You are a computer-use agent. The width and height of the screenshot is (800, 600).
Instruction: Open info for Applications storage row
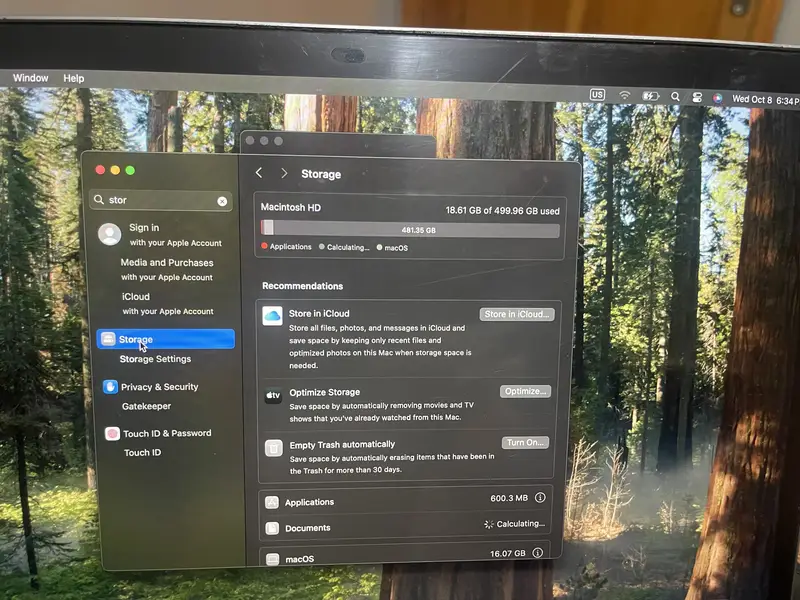coord(540,498)
